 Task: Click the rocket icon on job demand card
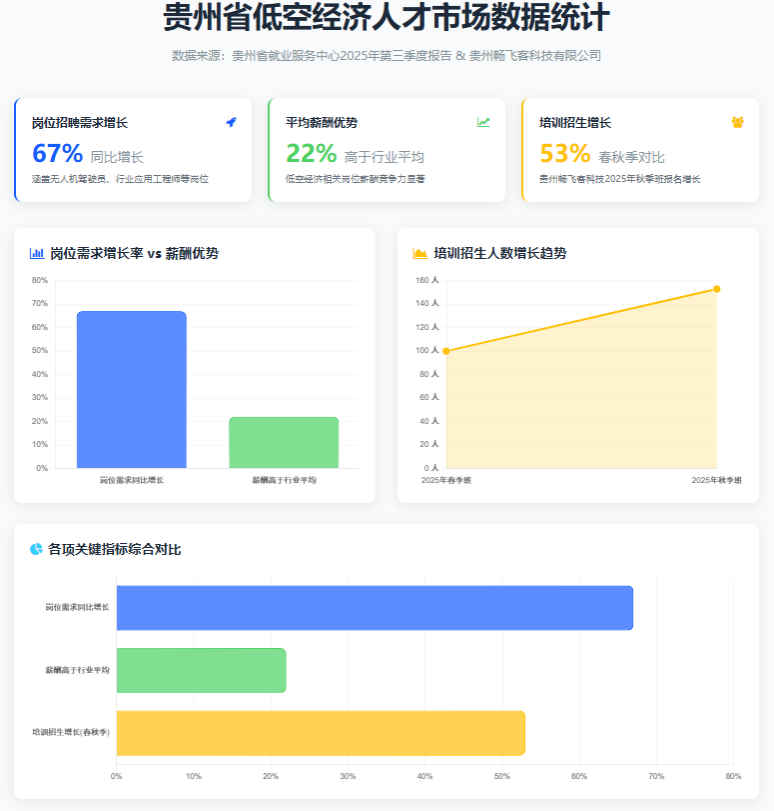coord(231,122)
